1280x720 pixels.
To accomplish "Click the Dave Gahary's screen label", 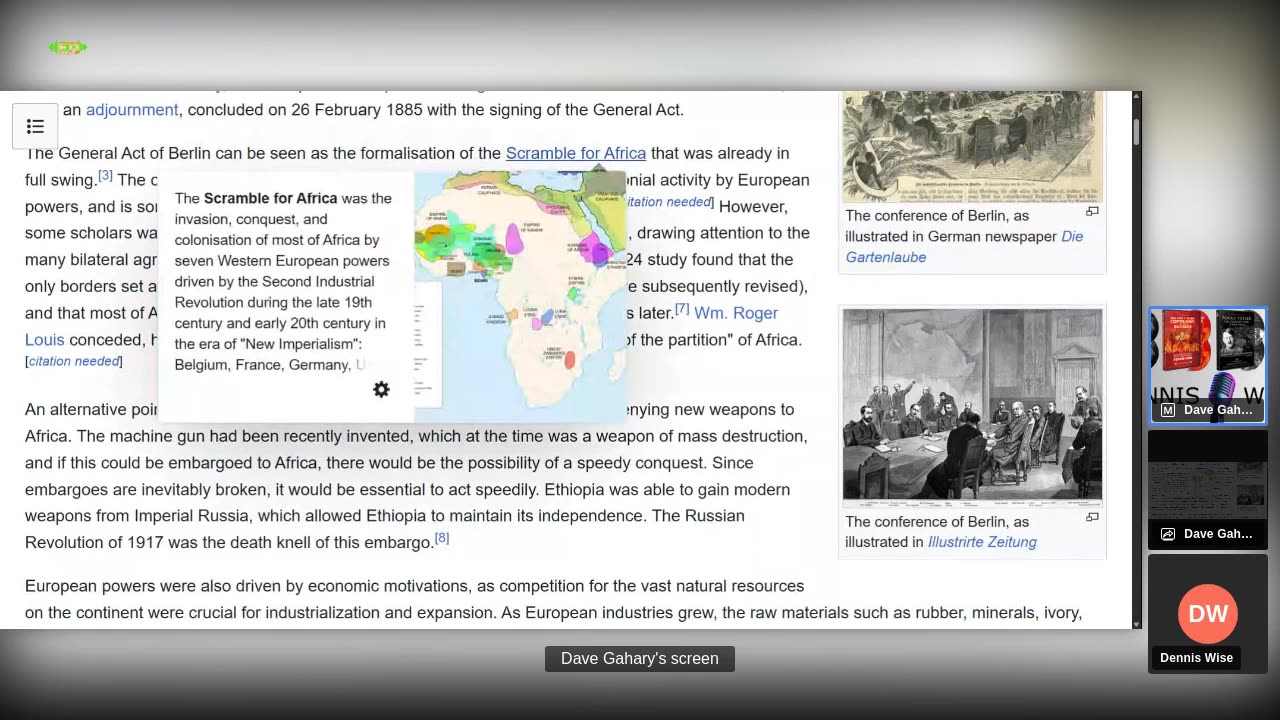I will click(640, 658).
